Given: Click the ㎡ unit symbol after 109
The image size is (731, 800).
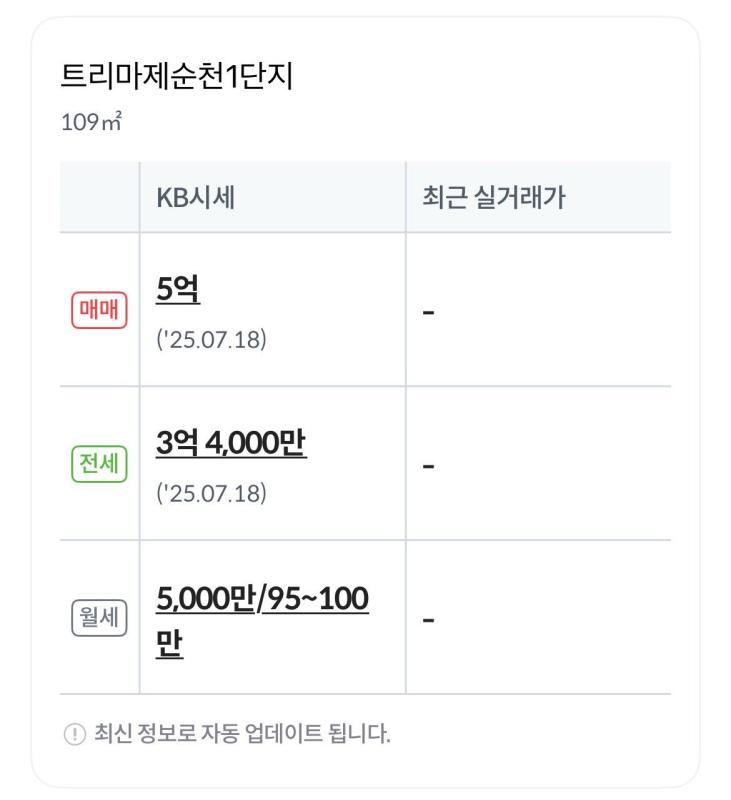Looking at the screenshot, I should coord(112,122).
